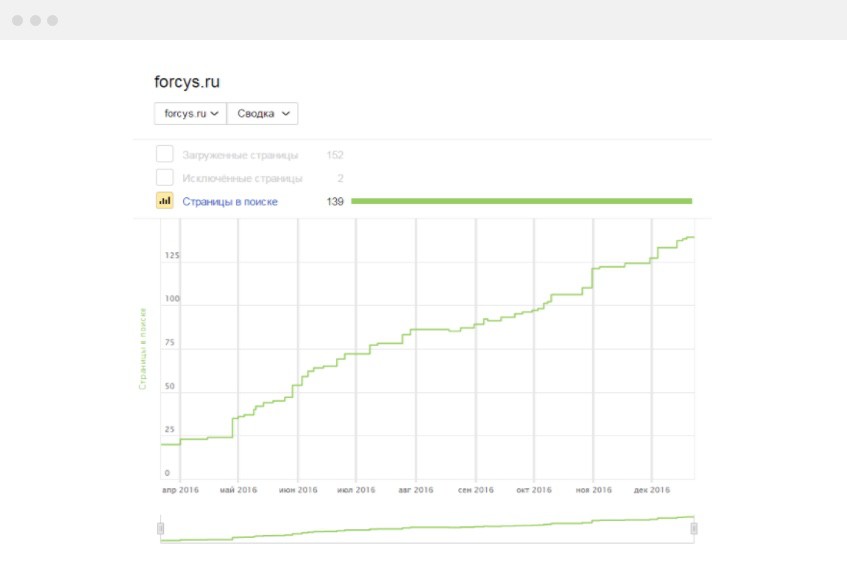The image size is (847, 573).
Task: Click the 75 value on the Y axis
Action: (x=170, y=342)
